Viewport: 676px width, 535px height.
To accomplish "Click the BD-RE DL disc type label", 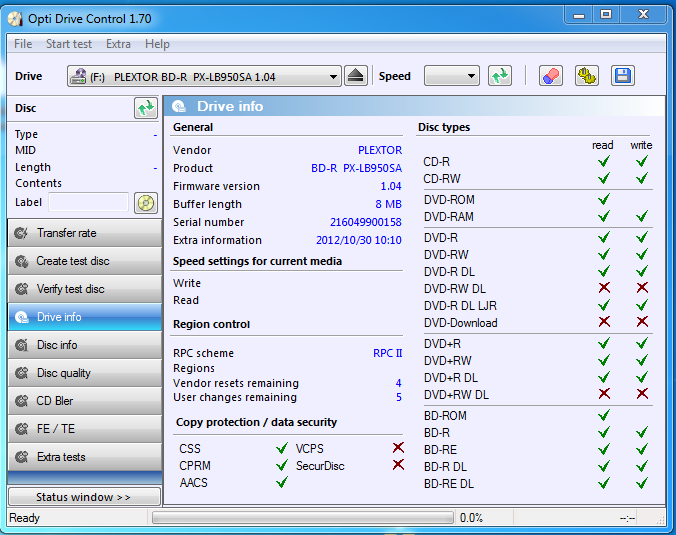I will (x=449, y=484).
